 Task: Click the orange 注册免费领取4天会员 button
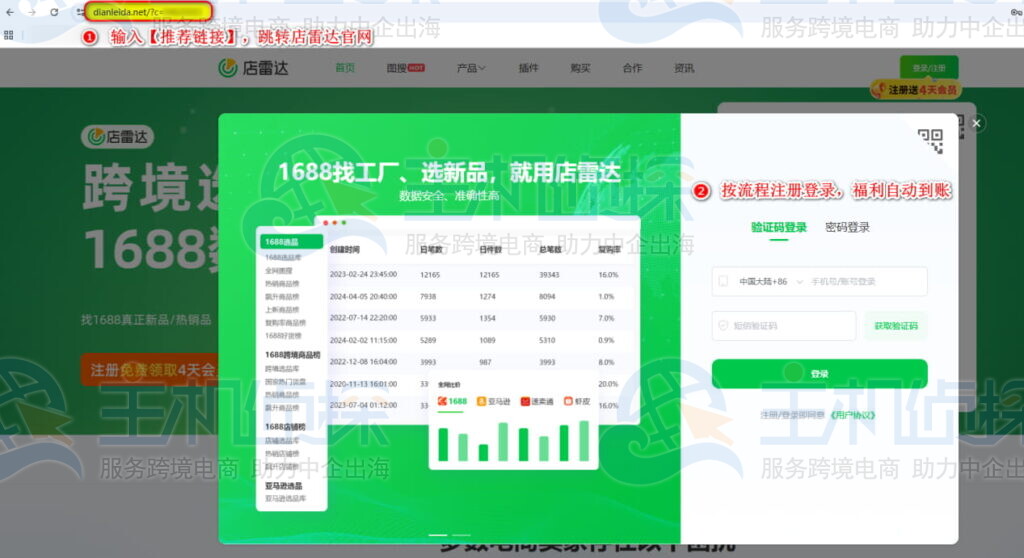tap(152, 370)
